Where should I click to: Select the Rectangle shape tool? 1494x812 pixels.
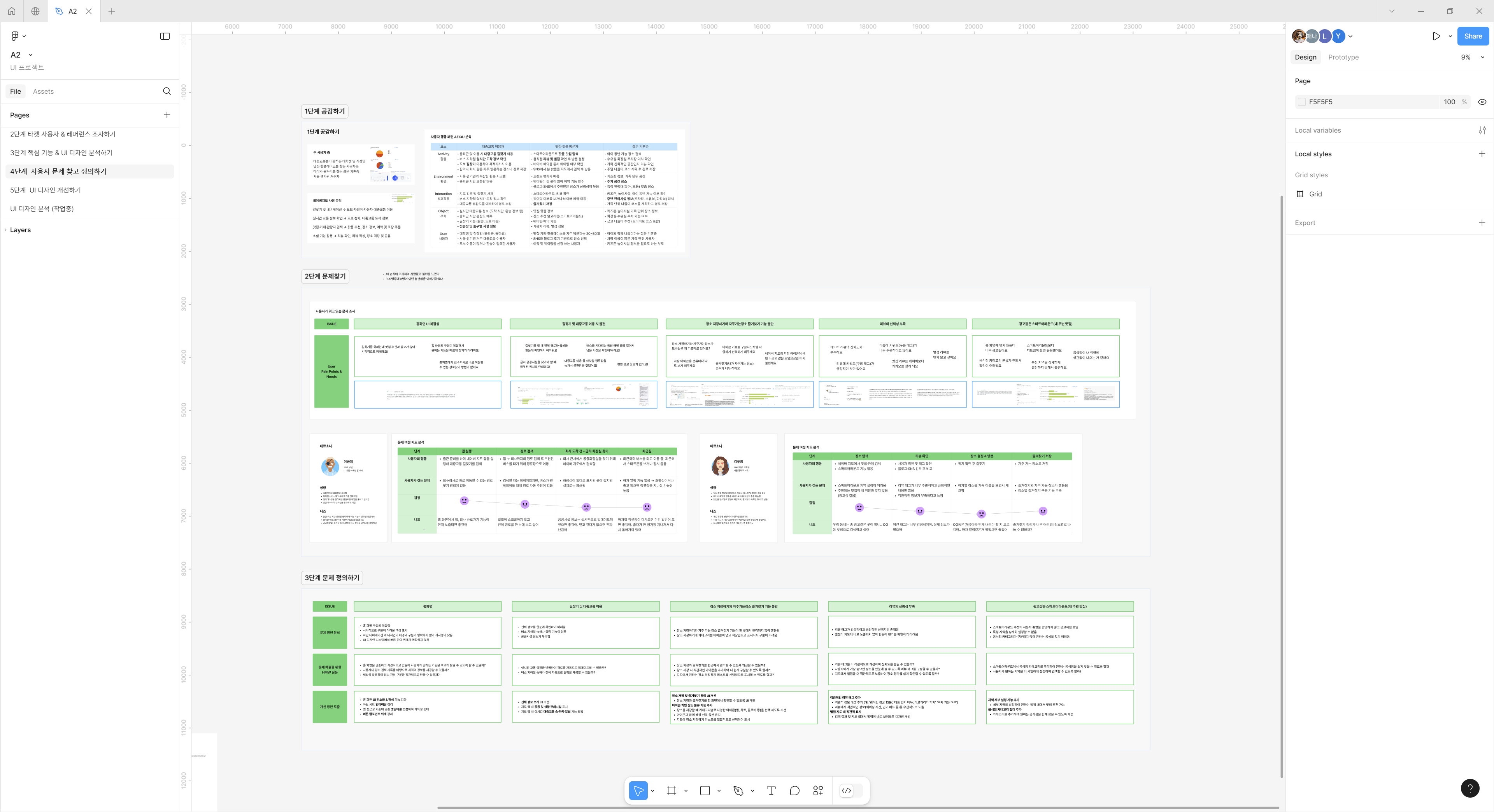pyautogui.click(x=705, y=791)
